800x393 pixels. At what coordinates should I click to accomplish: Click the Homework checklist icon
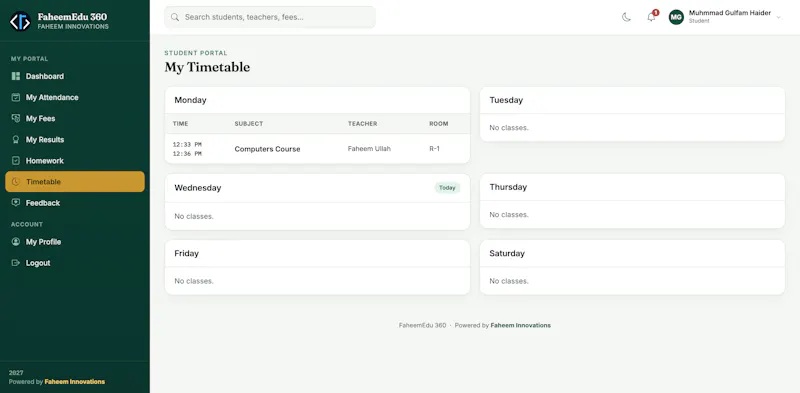[x=16, y=160]
